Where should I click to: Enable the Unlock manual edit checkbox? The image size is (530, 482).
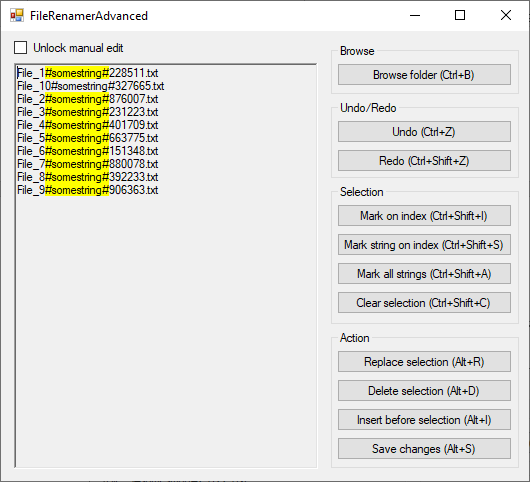(x=21, y=48)
